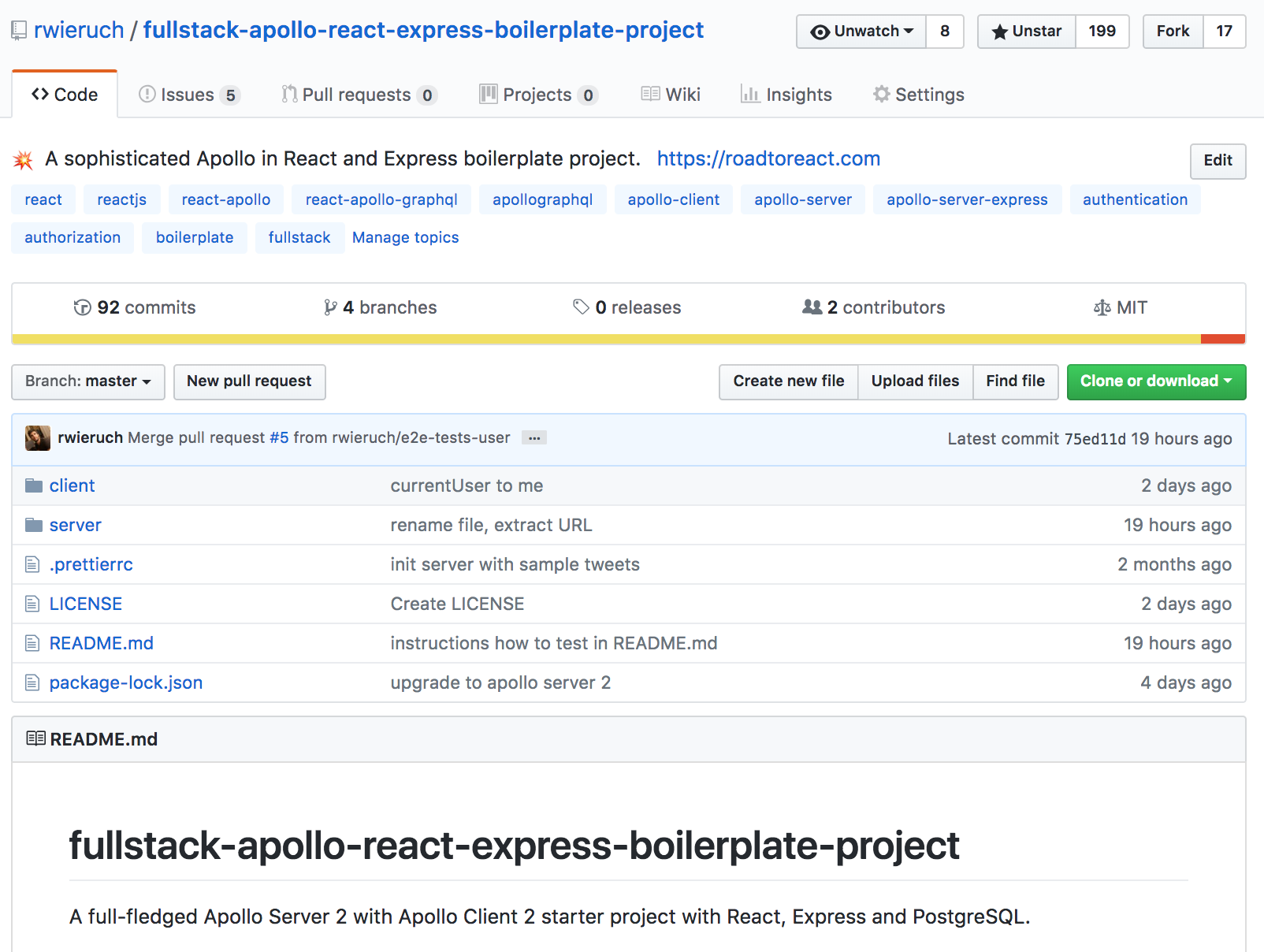Image resolution: width=1264 pixels, height=952 pixels.
Task: Click the red language bar segment
Action: pos(1223,339)
